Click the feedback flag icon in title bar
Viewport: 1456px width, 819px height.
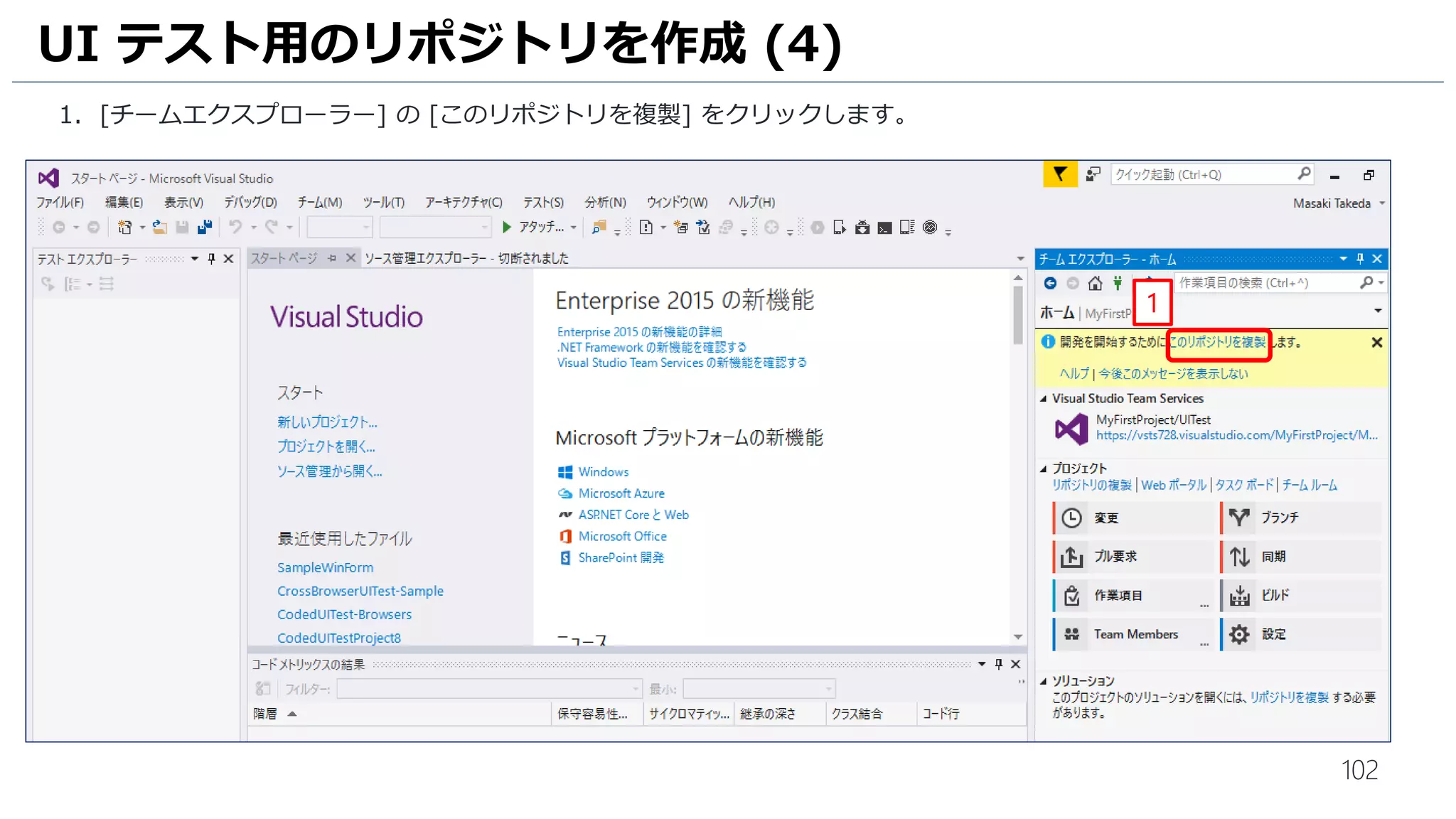click(x=1059, y=174)
